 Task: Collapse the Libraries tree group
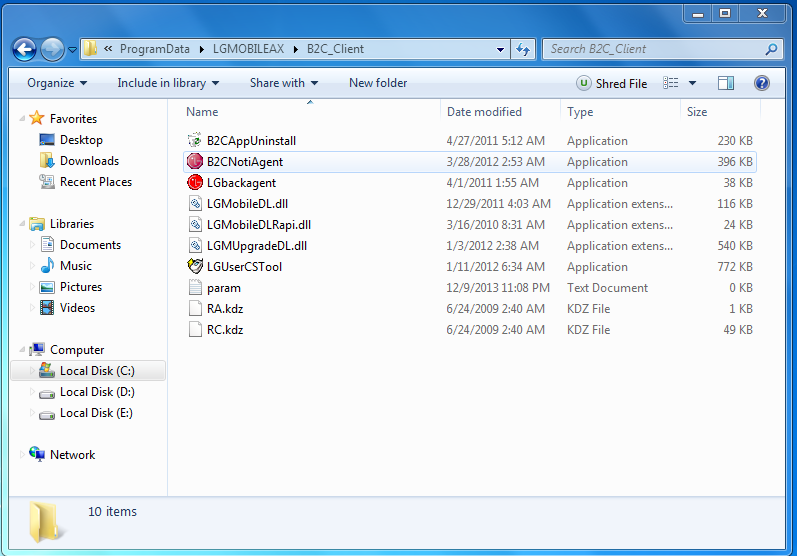point(22,224)
